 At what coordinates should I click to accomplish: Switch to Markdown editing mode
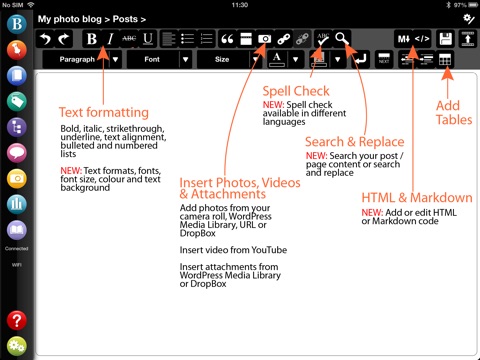coord(403,39)
